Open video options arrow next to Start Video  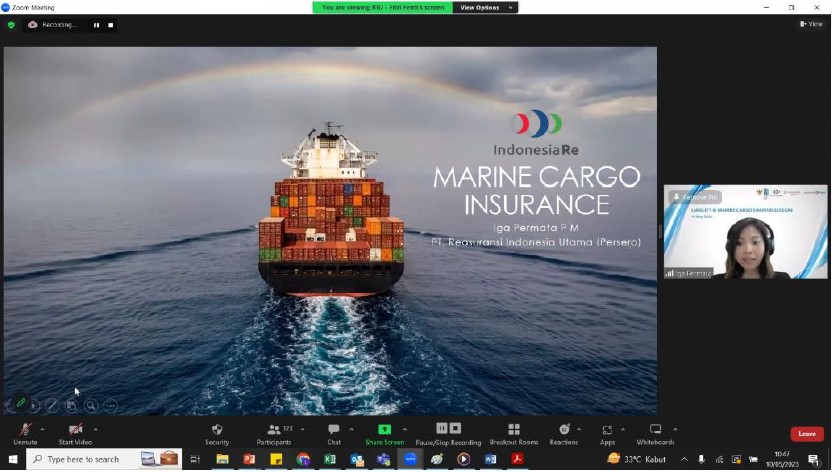96,429
